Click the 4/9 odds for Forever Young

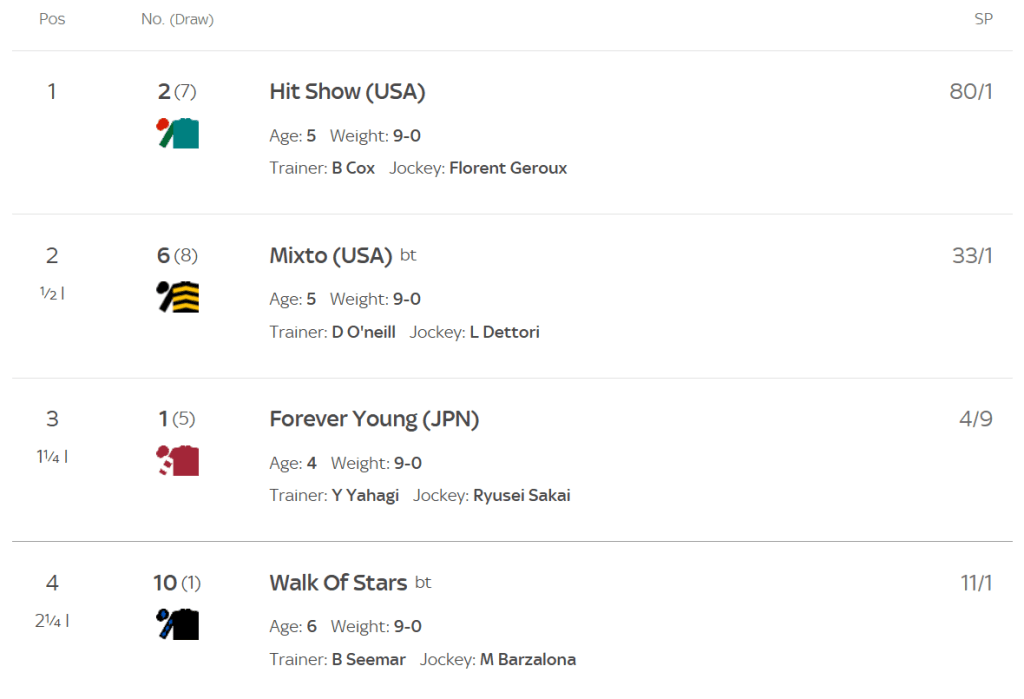pos(975,420)
